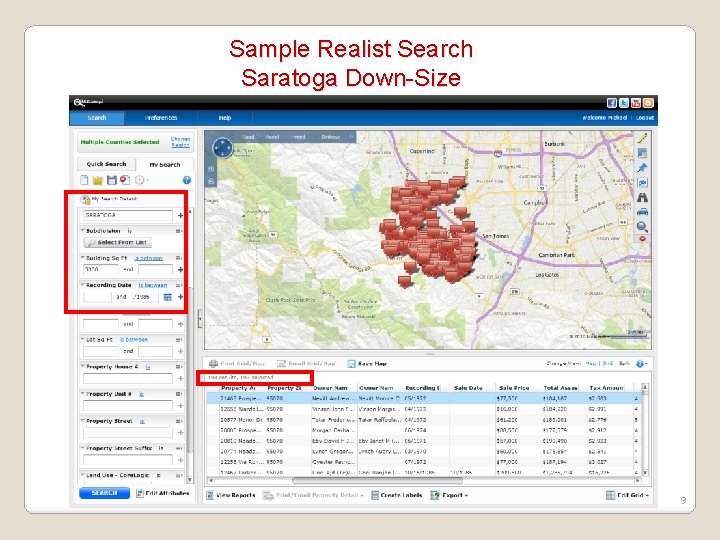Open the Edit Grid dropdown menu

pyautogui.click(x=627, y=495)
